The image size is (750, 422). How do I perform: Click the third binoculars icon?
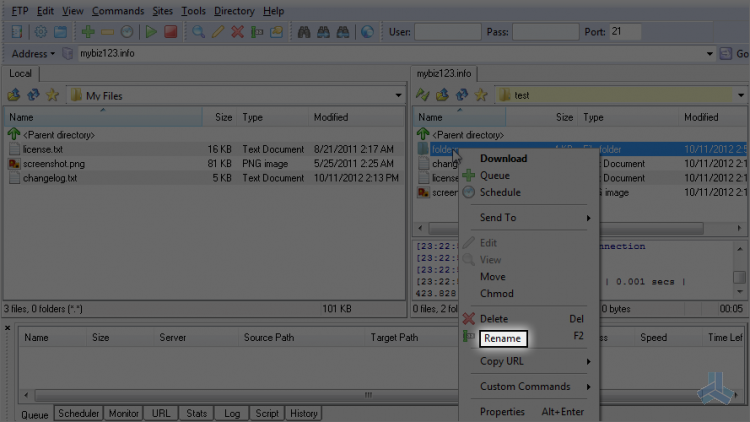tap(343, 32)
